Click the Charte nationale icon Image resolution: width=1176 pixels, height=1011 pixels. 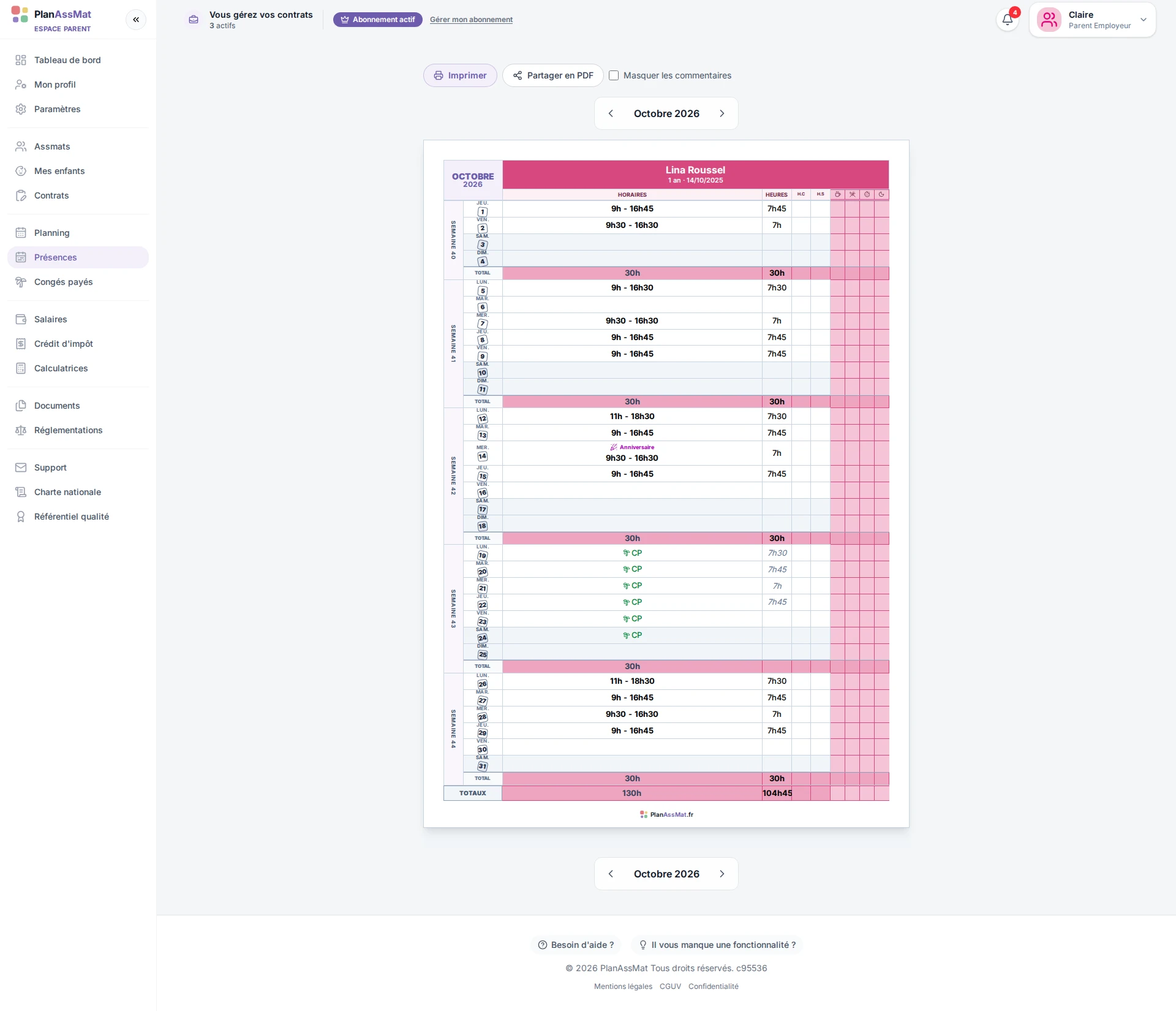click(x=21, y=492)
